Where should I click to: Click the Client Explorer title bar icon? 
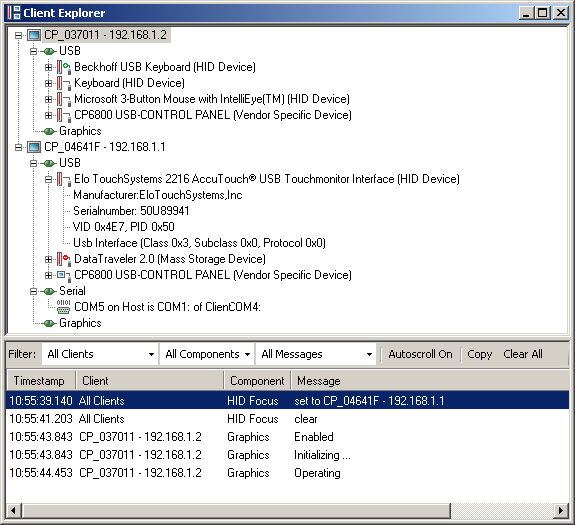tap(14, 13)
